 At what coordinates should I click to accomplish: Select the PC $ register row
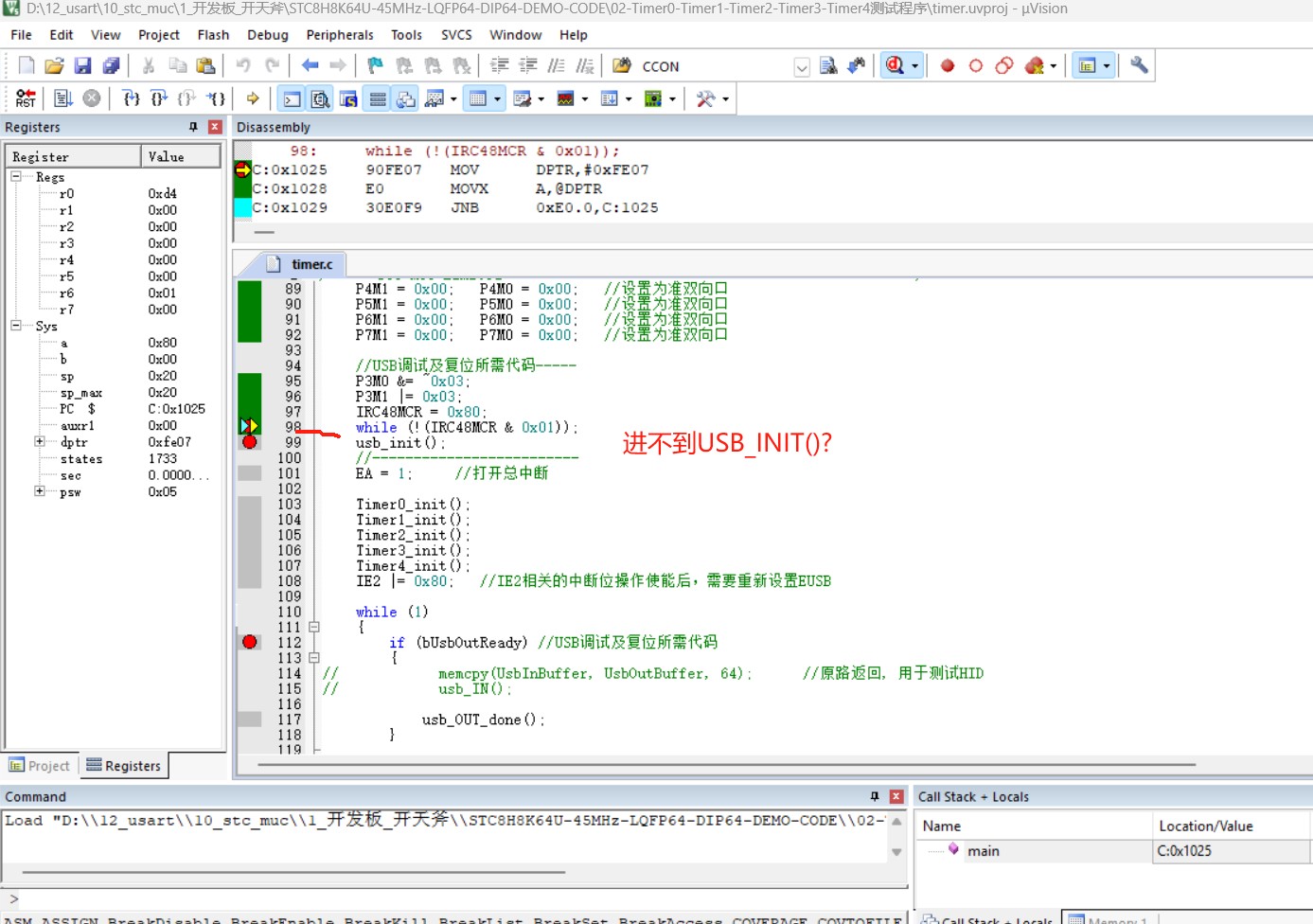click(114, 409)
